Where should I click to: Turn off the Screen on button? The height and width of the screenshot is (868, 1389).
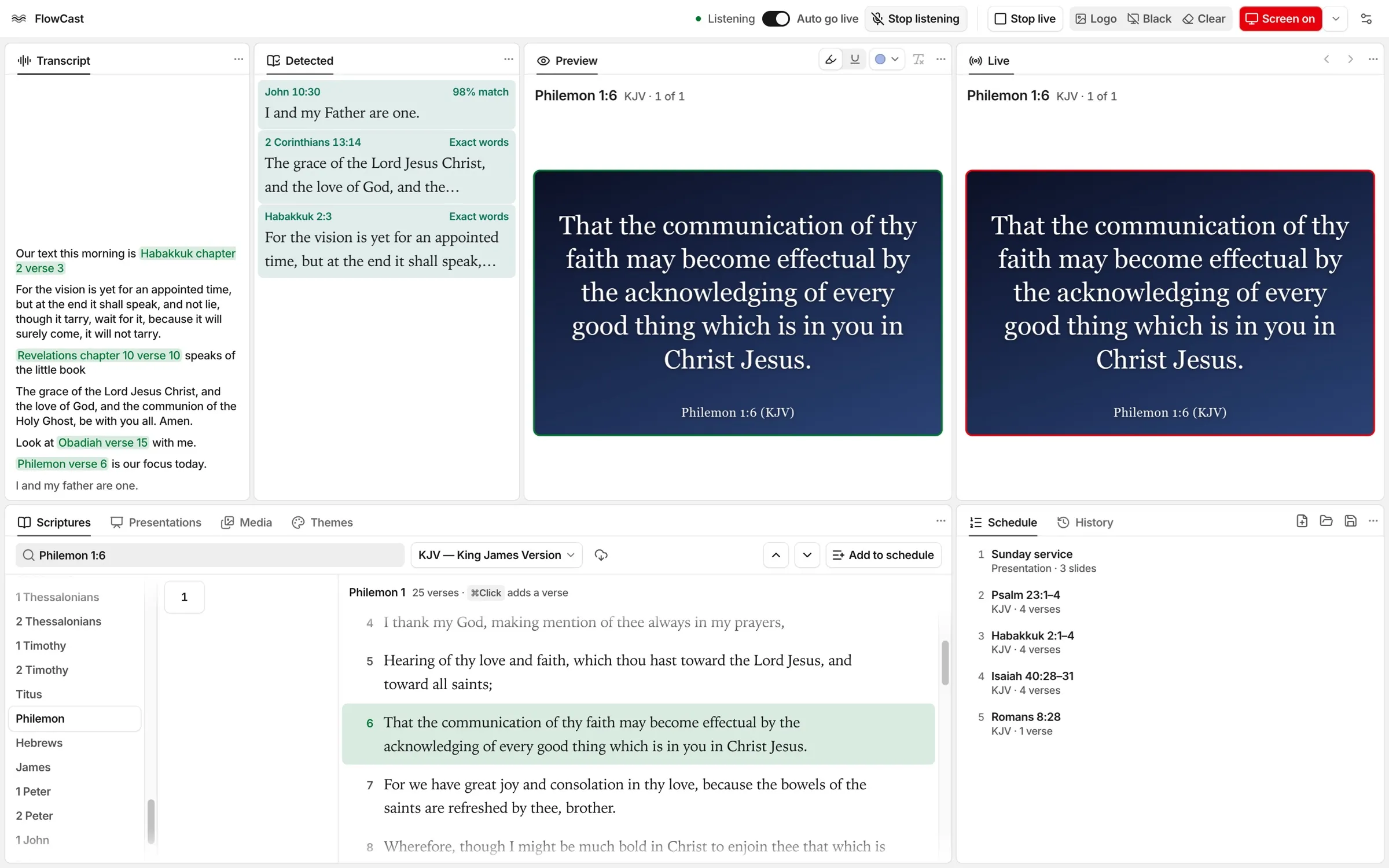1280,19
